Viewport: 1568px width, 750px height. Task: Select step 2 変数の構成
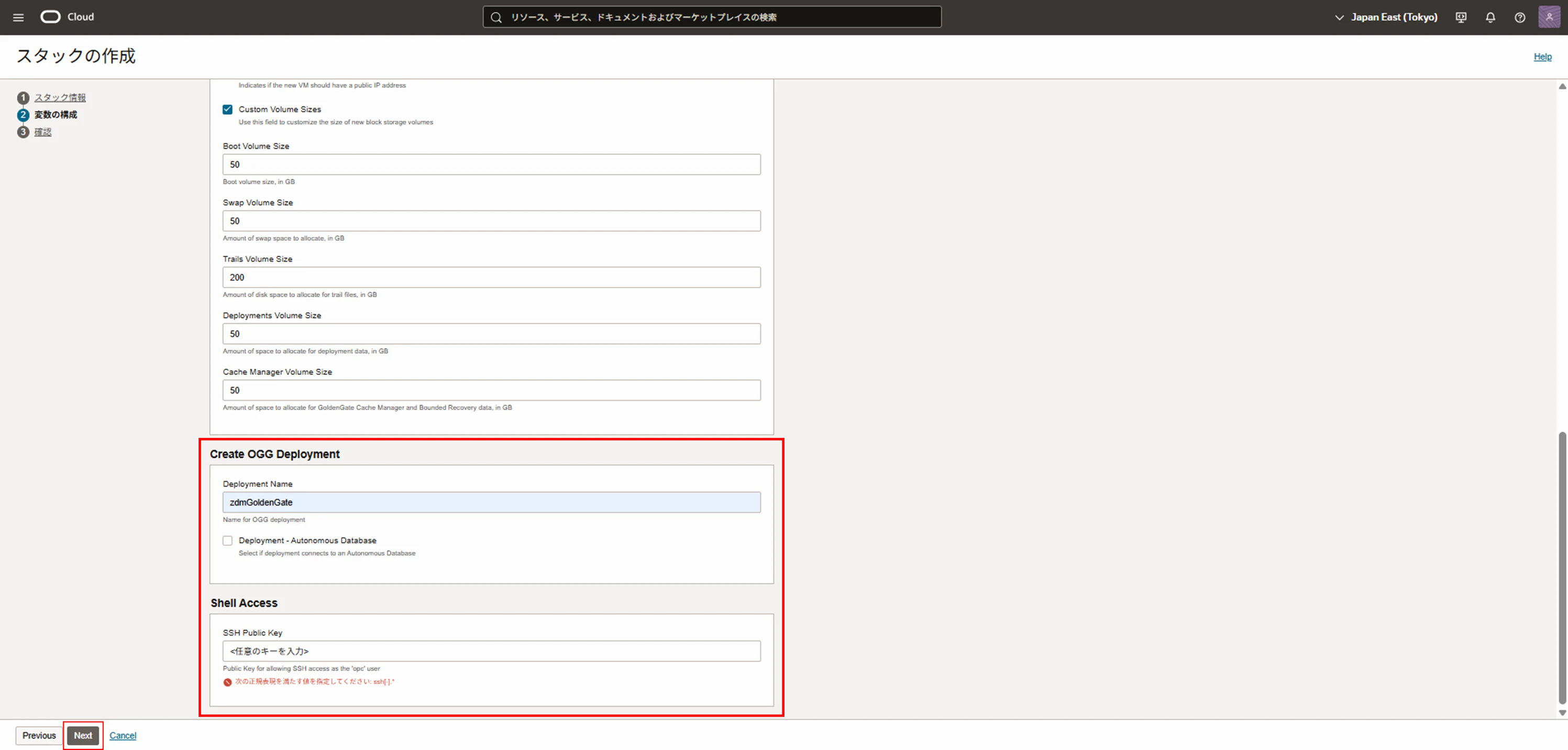(x=56, y=115)
